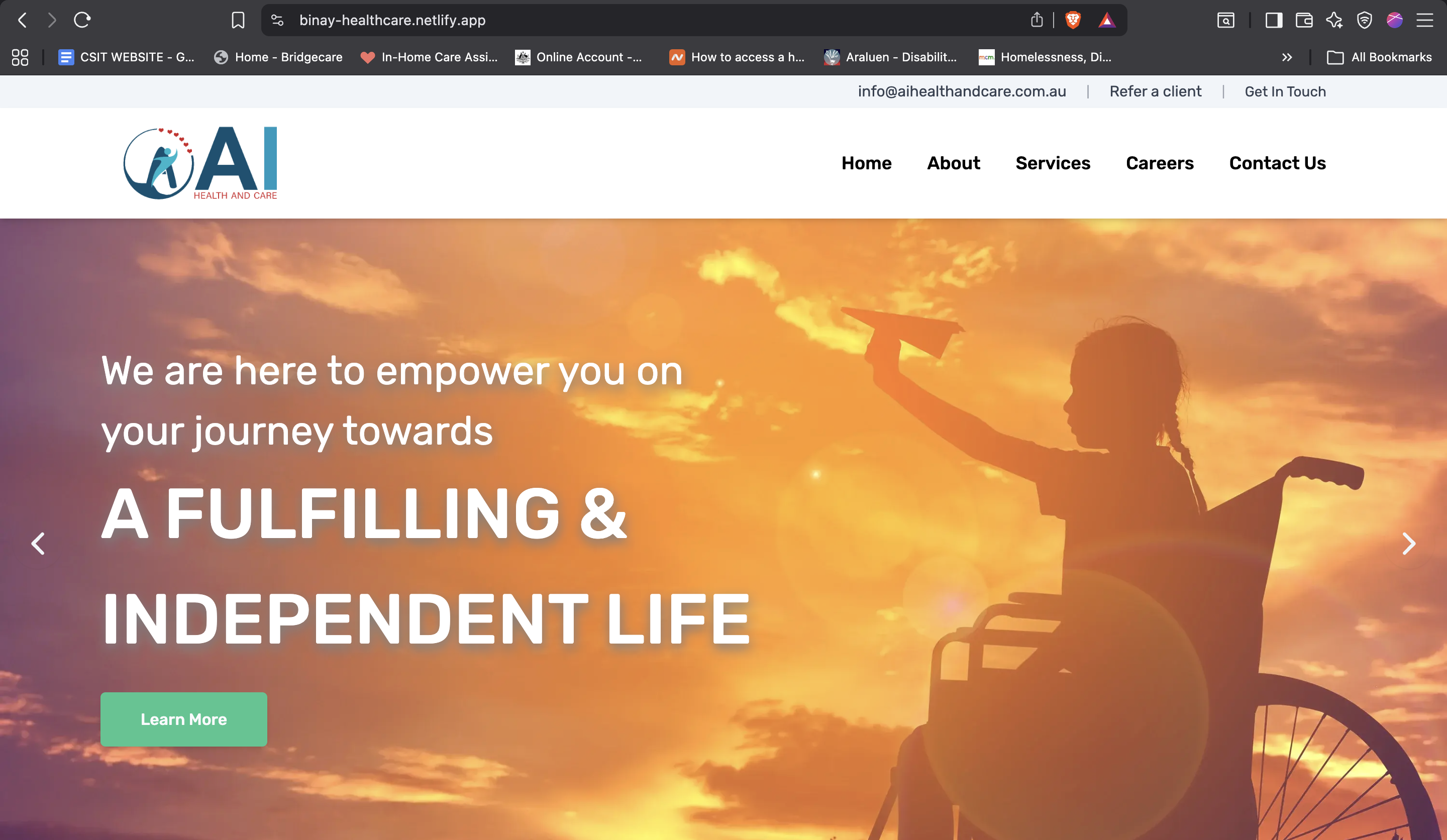The width and height of the screenshot is (1447, 840).
Task: Click the browser reload icon
Action: [x=82, y=20]
